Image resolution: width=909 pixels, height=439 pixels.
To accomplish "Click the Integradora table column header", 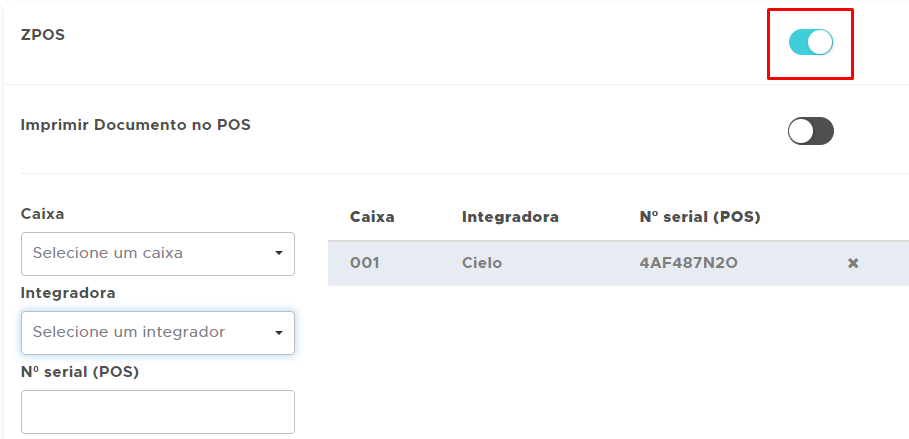I will click(x=510, y=216).
